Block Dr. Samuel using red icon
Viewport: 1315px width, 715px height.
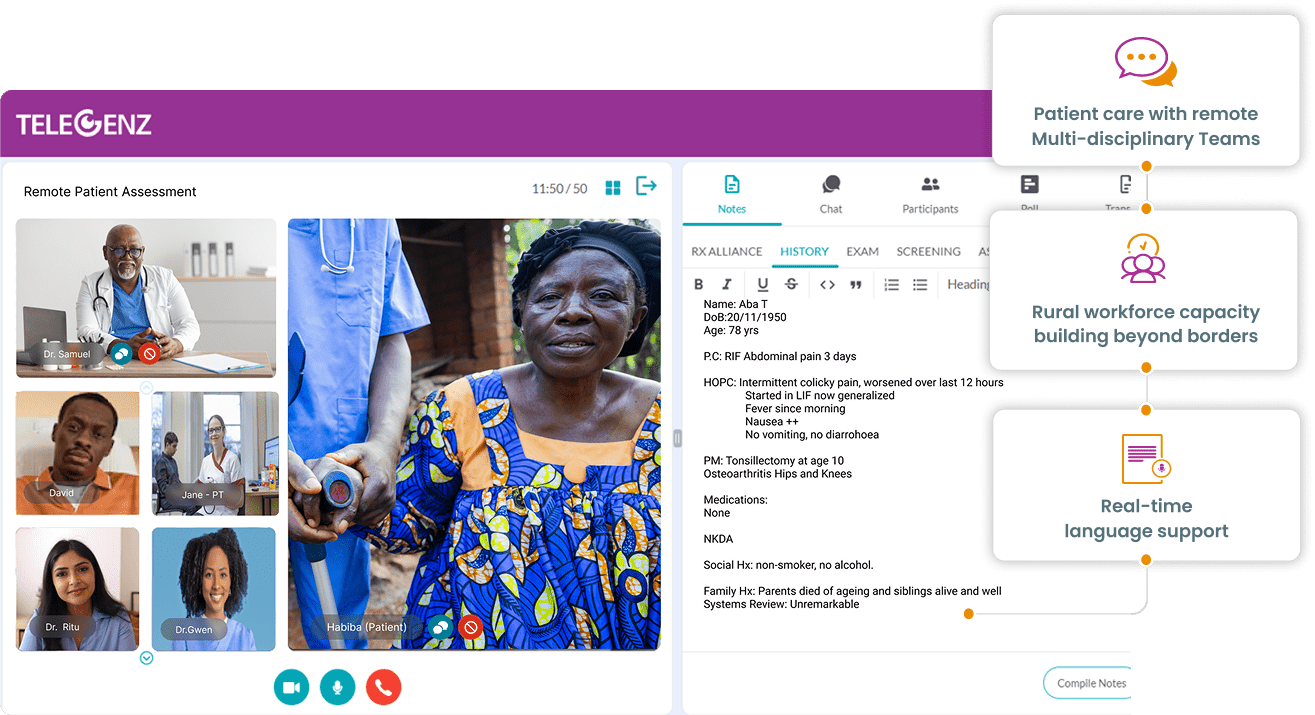149,353
